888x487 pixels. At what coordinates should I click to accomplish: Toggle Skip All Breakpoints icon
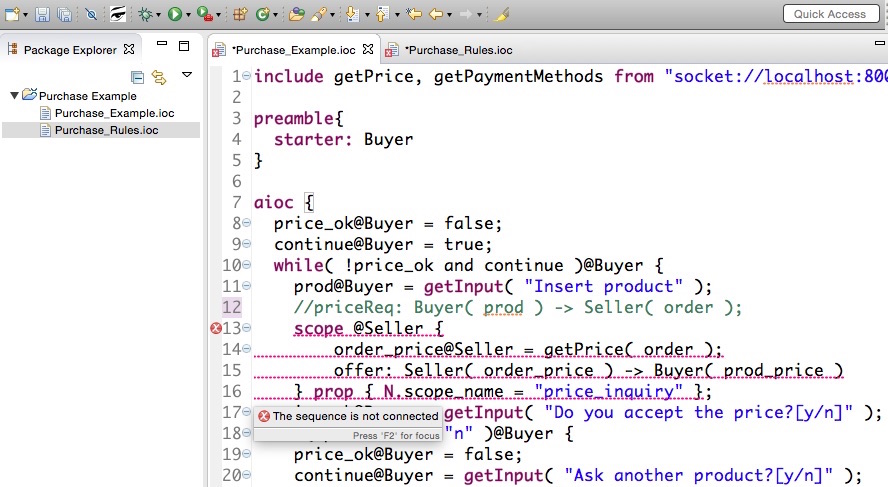(91, 14)
